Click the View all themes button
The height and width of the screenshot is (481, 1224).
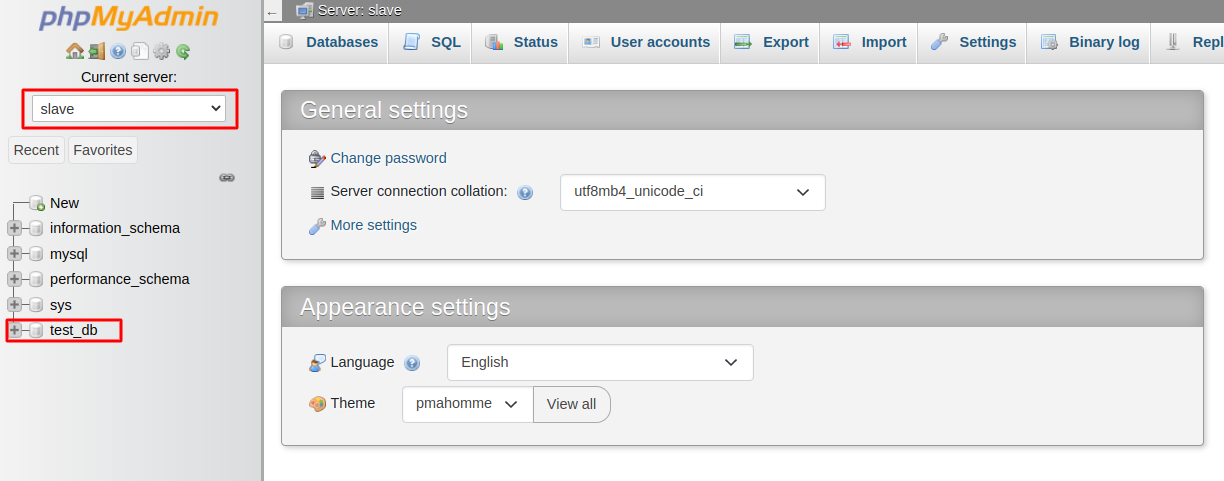tap(571, 404)
